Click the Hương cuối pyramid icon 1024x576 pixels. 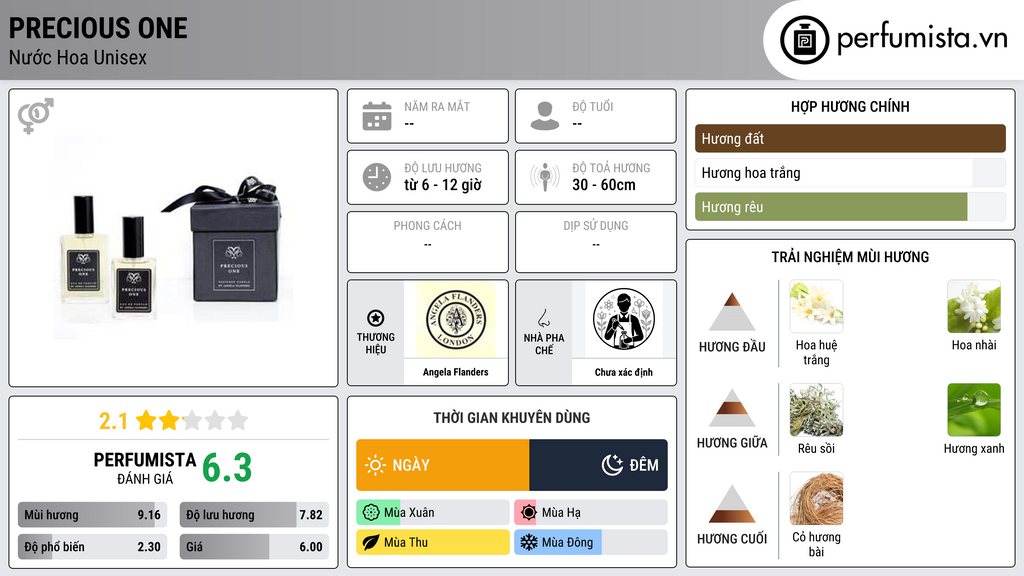732,504
